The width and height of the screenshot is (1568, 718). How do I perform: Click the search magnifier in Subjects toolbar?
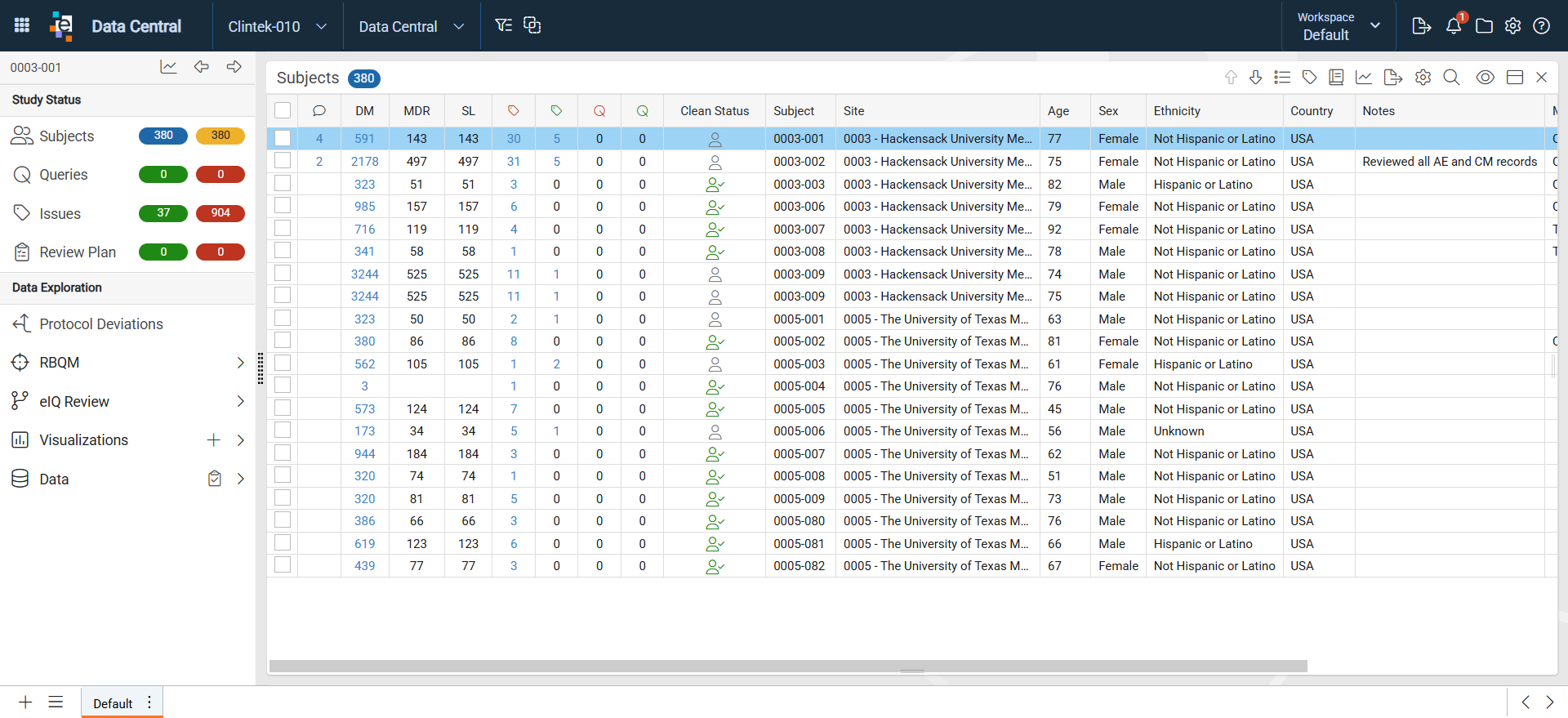point(1451,78)
